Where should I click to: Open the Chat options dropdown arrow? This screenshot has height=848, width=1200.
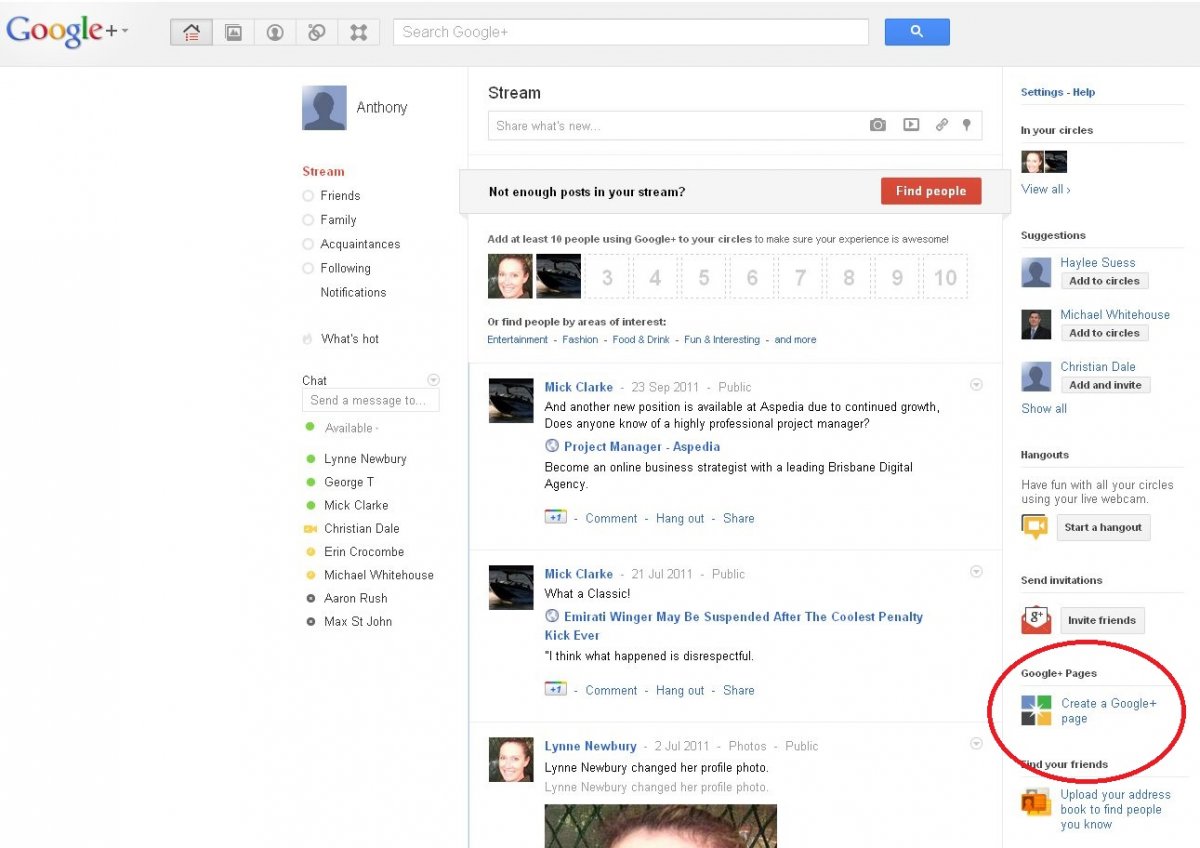click(433, 380)
